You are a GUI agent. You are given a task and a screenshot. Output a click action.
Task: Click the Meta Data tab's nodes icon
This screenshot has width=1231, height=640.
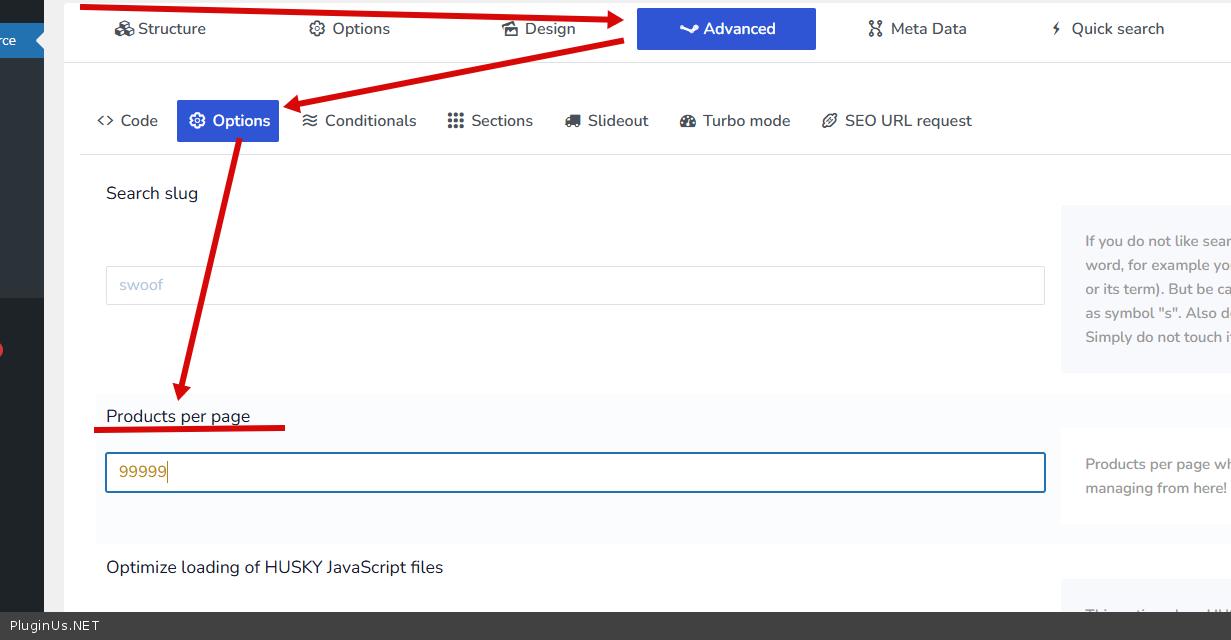click(x=876, y=29)
